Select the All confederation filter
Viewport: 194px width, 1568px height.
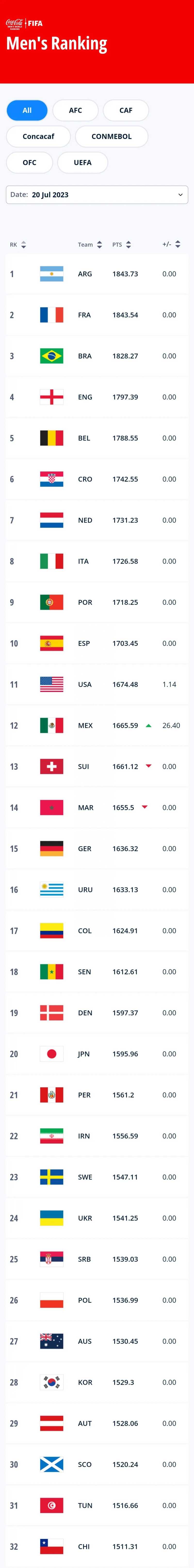(x=27, y=110)
